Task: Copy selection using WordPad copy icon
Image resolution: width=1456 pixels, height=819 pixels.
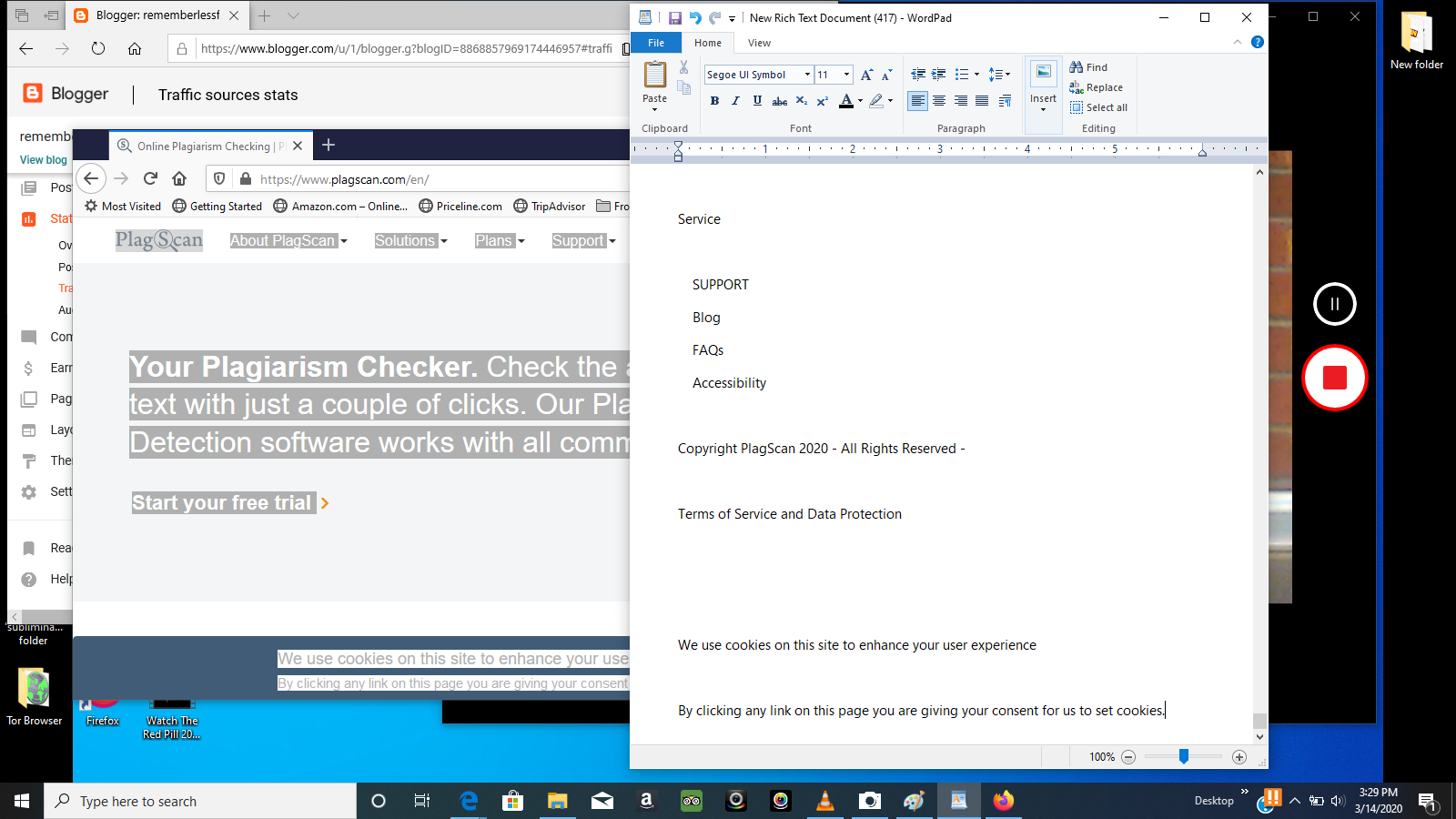Action: click(683, 87)
